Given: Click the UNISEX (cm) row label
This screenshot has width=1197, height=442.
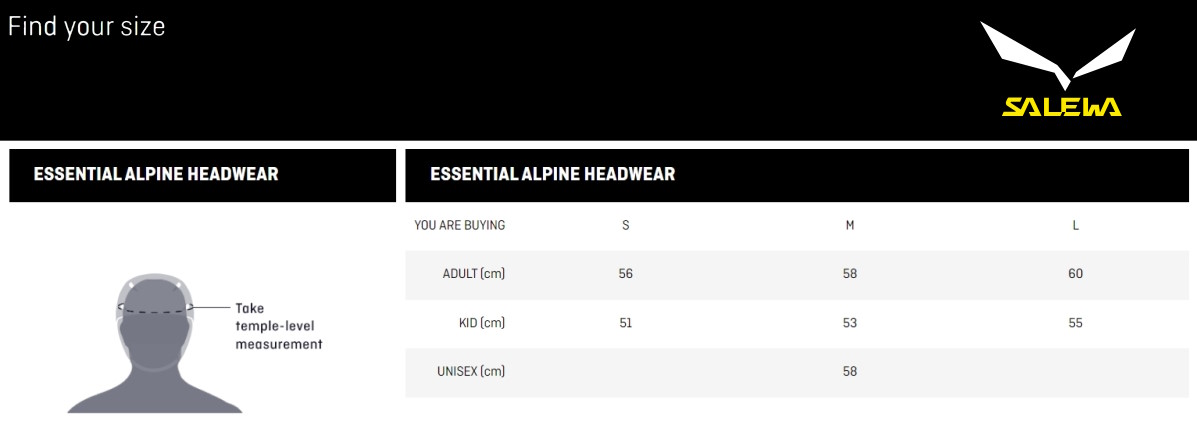Looking at the screenshot, I should (x=470, y=371).
